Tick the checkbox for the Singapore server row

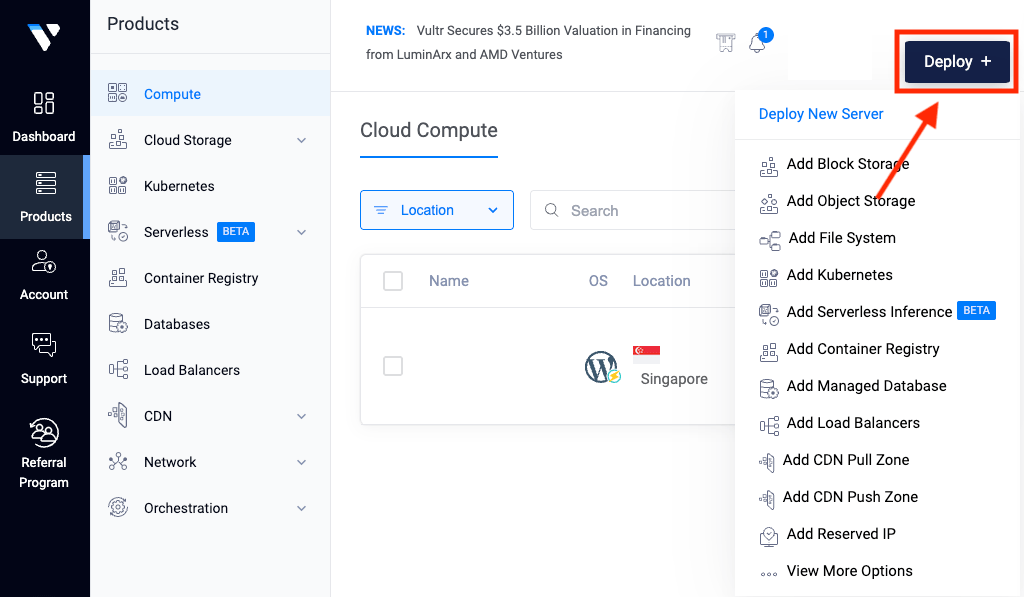click(392, 366)
